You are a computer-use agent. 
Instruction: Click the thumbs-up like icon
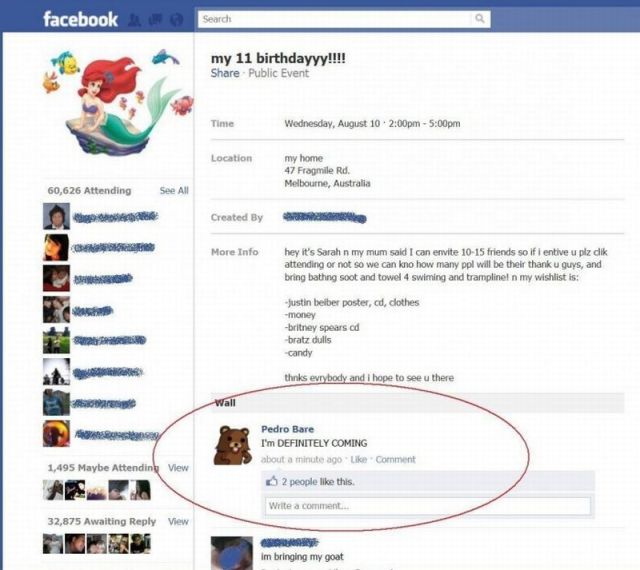coord(271,481)
